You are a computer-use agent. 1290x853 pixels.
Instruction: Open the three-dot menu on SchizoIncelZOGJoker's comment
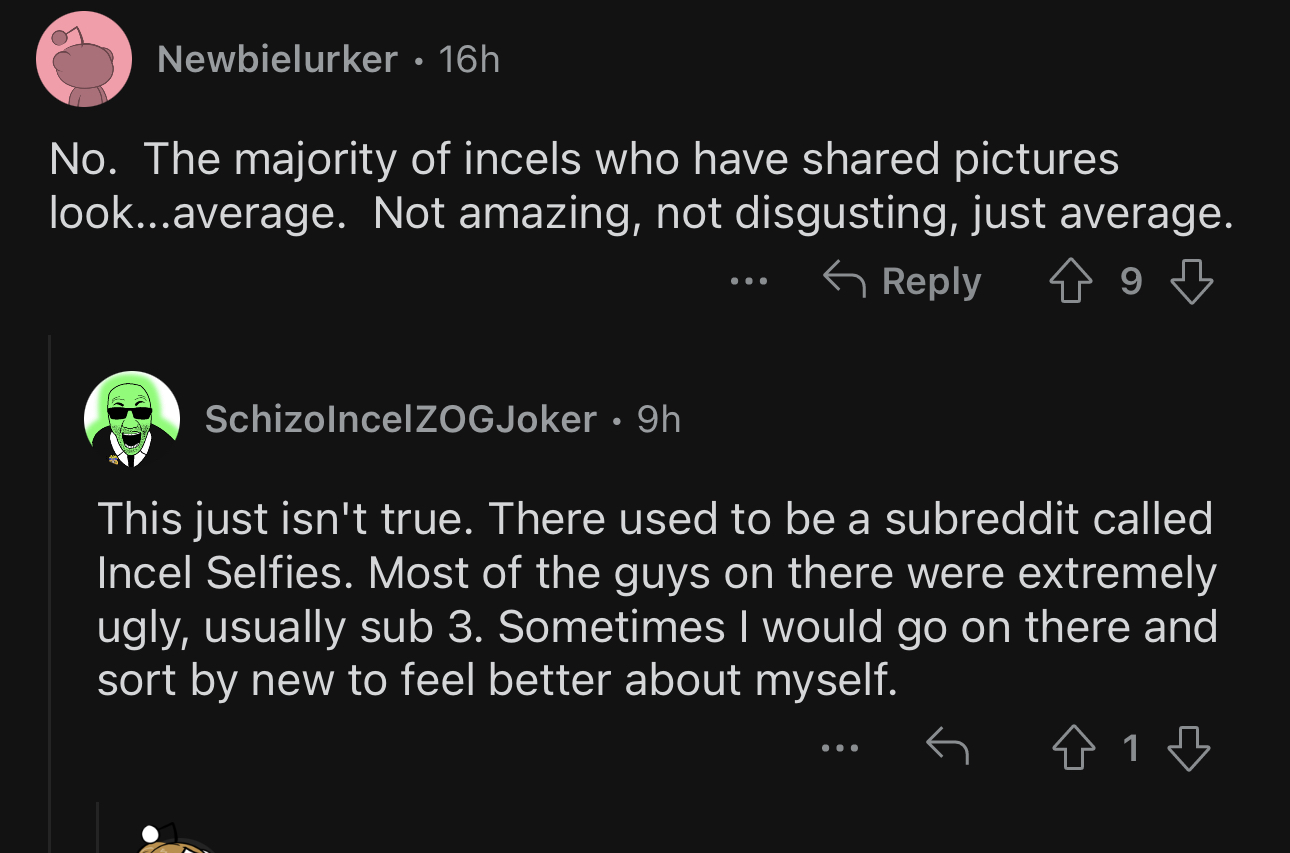coord(840,748)
